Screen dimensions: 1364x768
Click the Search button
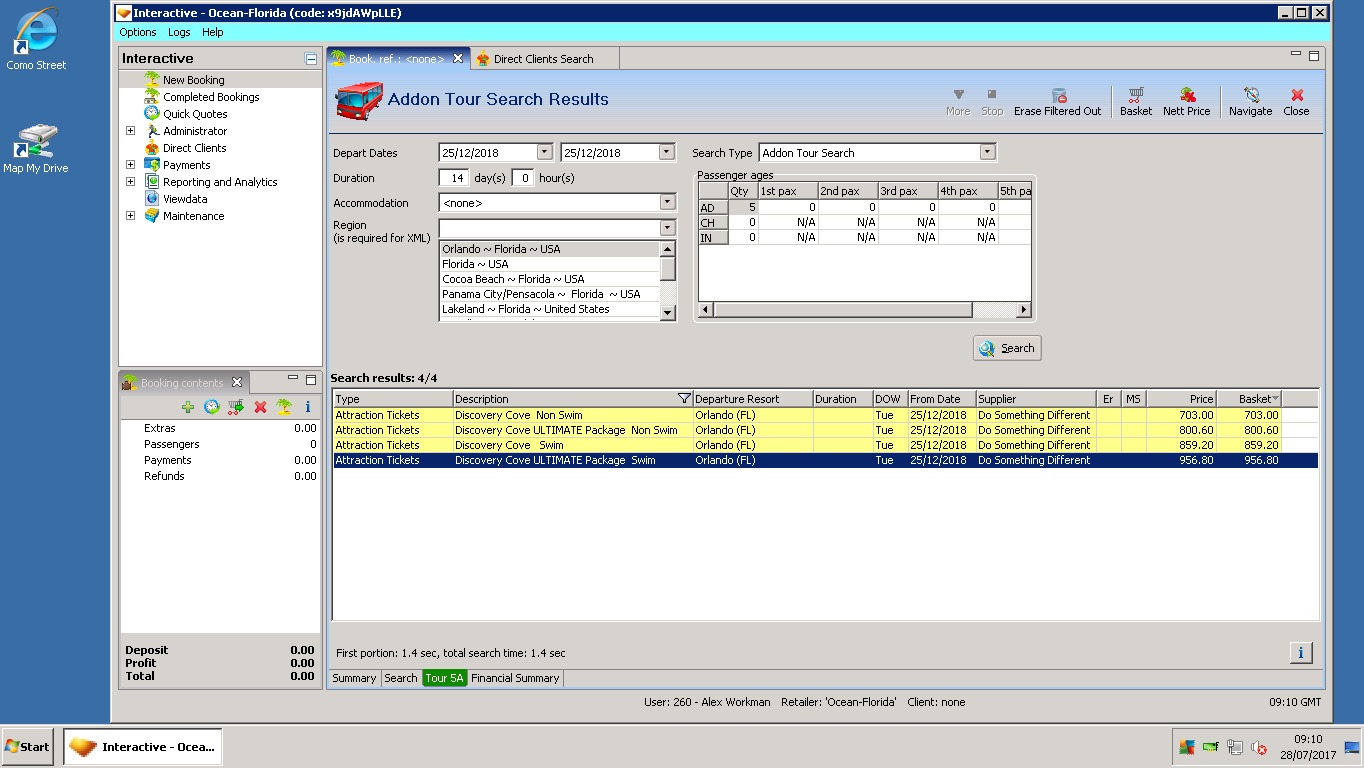point(1007,348)
